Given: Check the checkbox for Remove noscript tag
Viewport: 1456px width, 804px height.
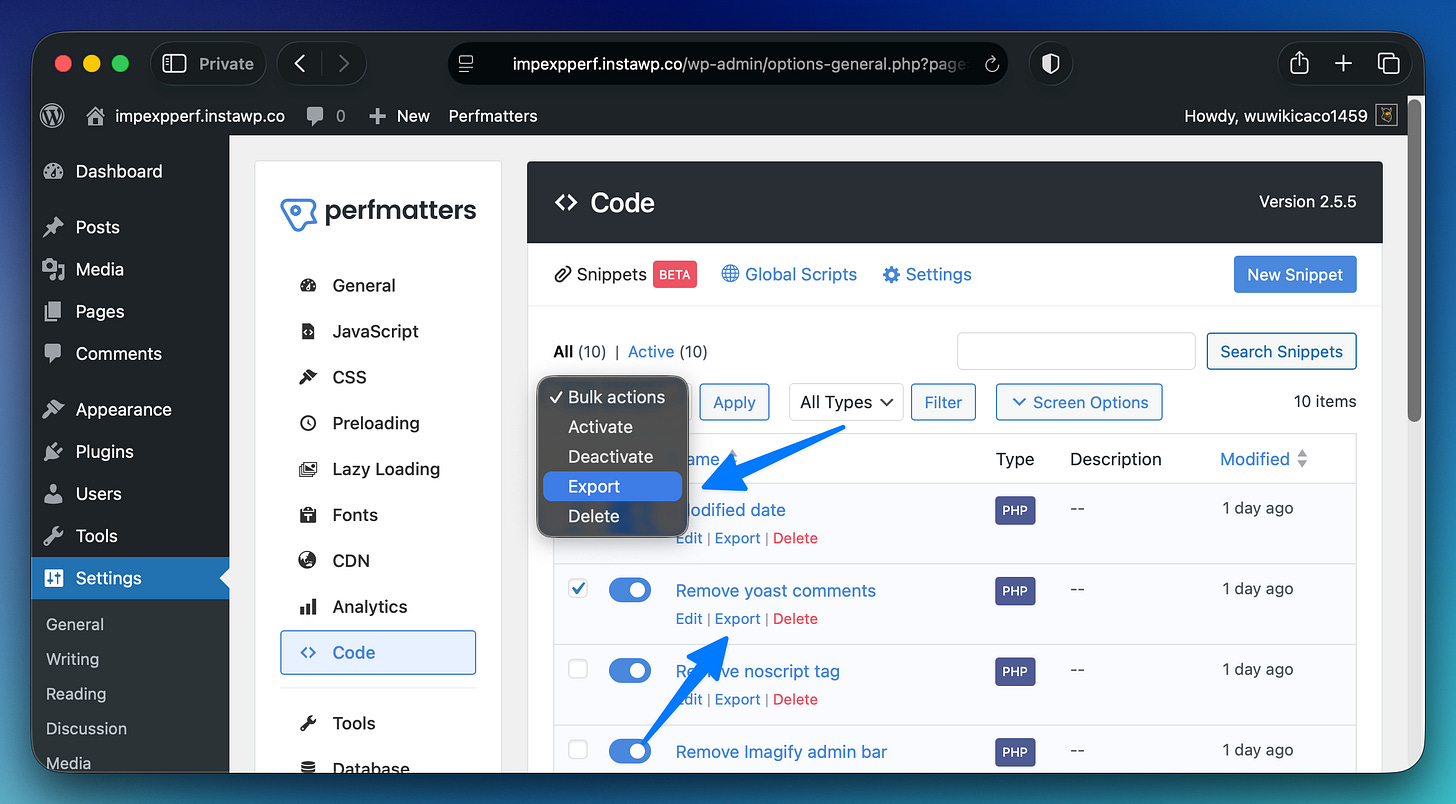Looking at the screenshot, I should (x=577, y=670).
